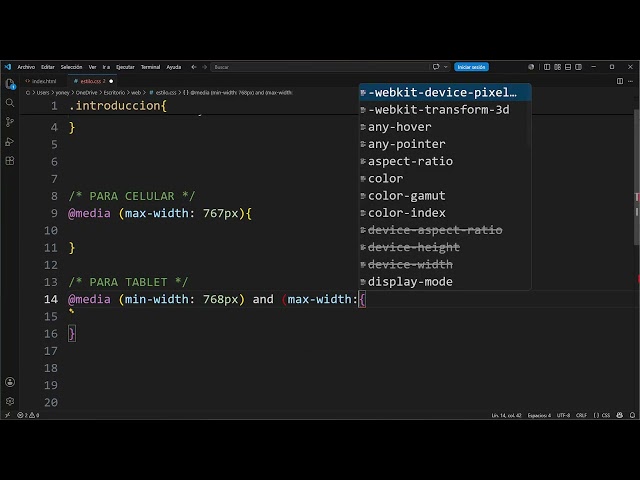Select device-height suggestion

click(x=445, y=247)
